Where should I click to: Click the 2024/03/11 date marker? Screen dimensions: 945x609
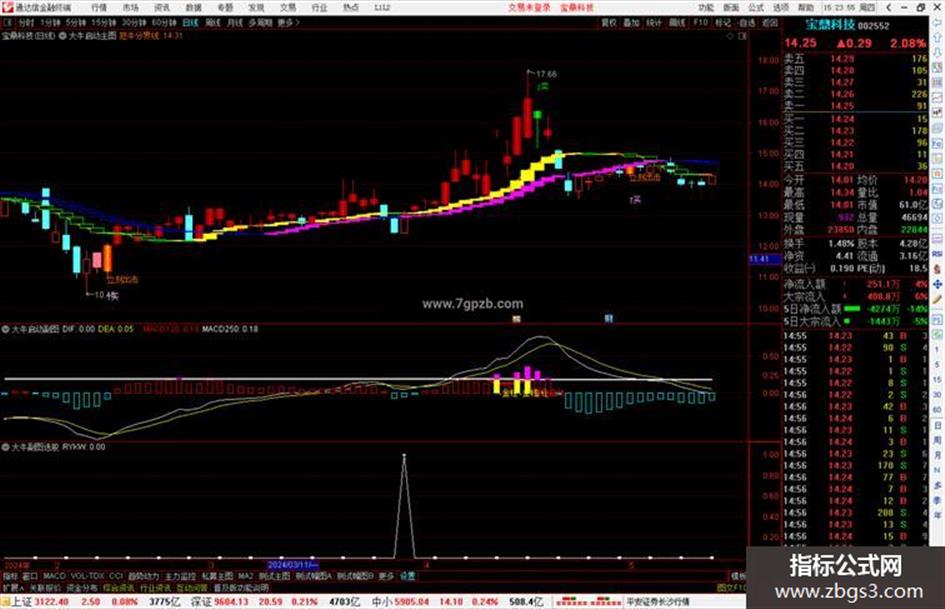(x=292, y=565)
